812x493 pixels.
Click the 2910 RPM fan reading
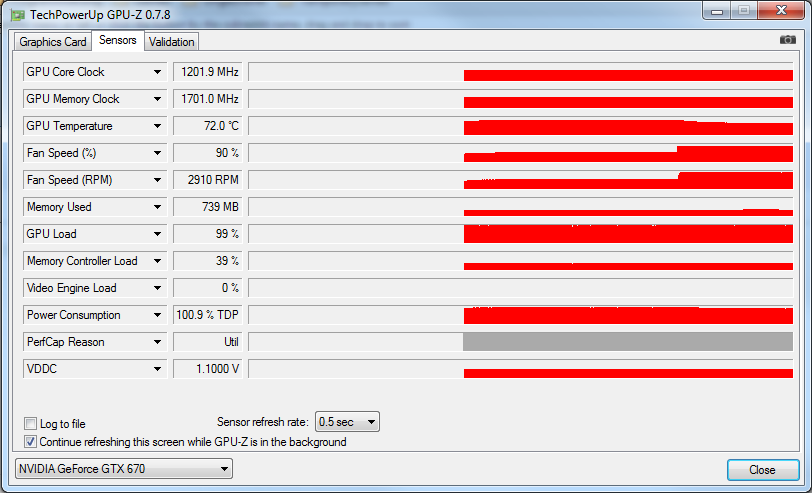coord(208,180)
